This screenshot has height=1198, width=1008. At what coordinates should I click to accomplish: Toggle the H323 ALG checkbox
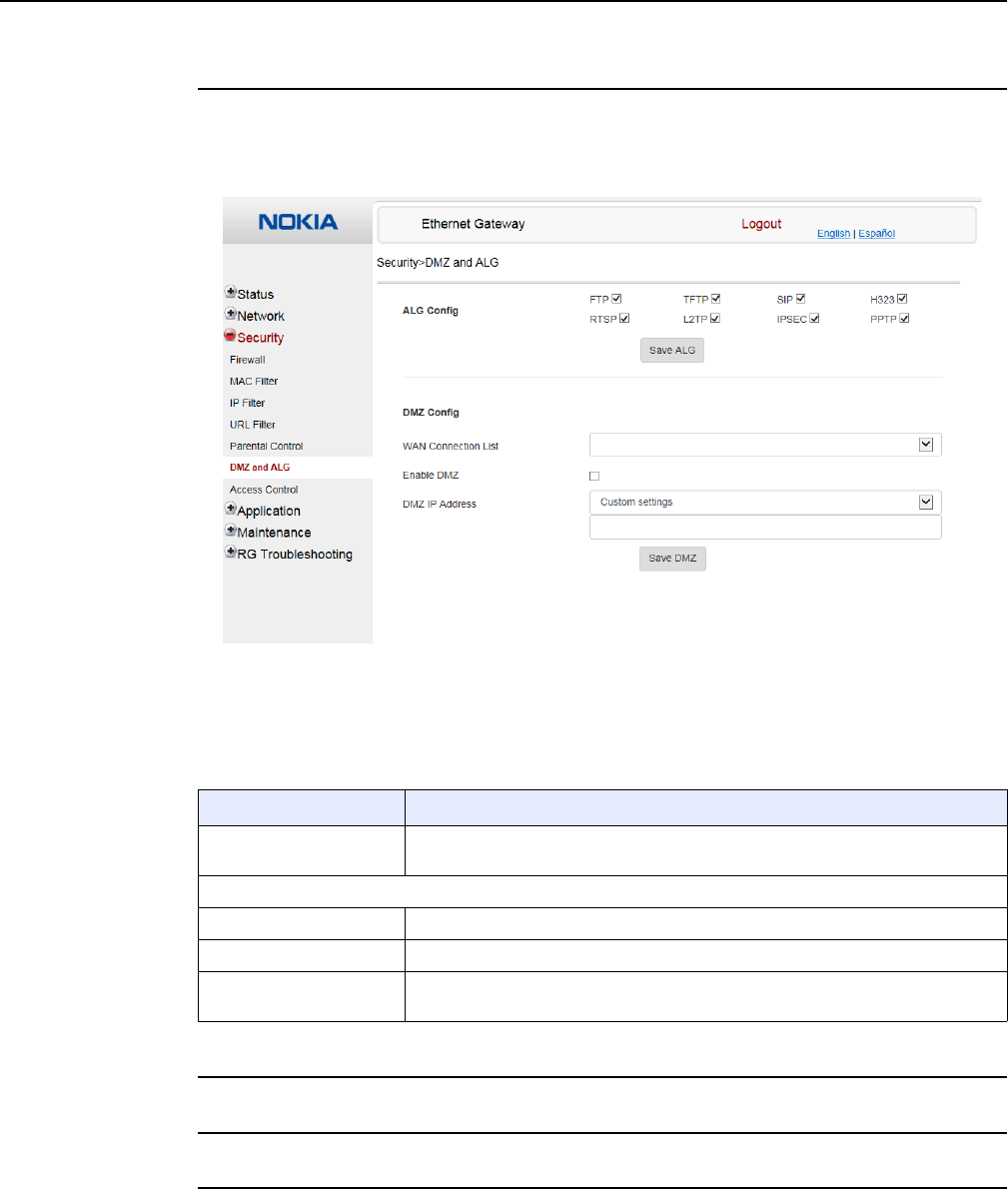pos(902,299)
